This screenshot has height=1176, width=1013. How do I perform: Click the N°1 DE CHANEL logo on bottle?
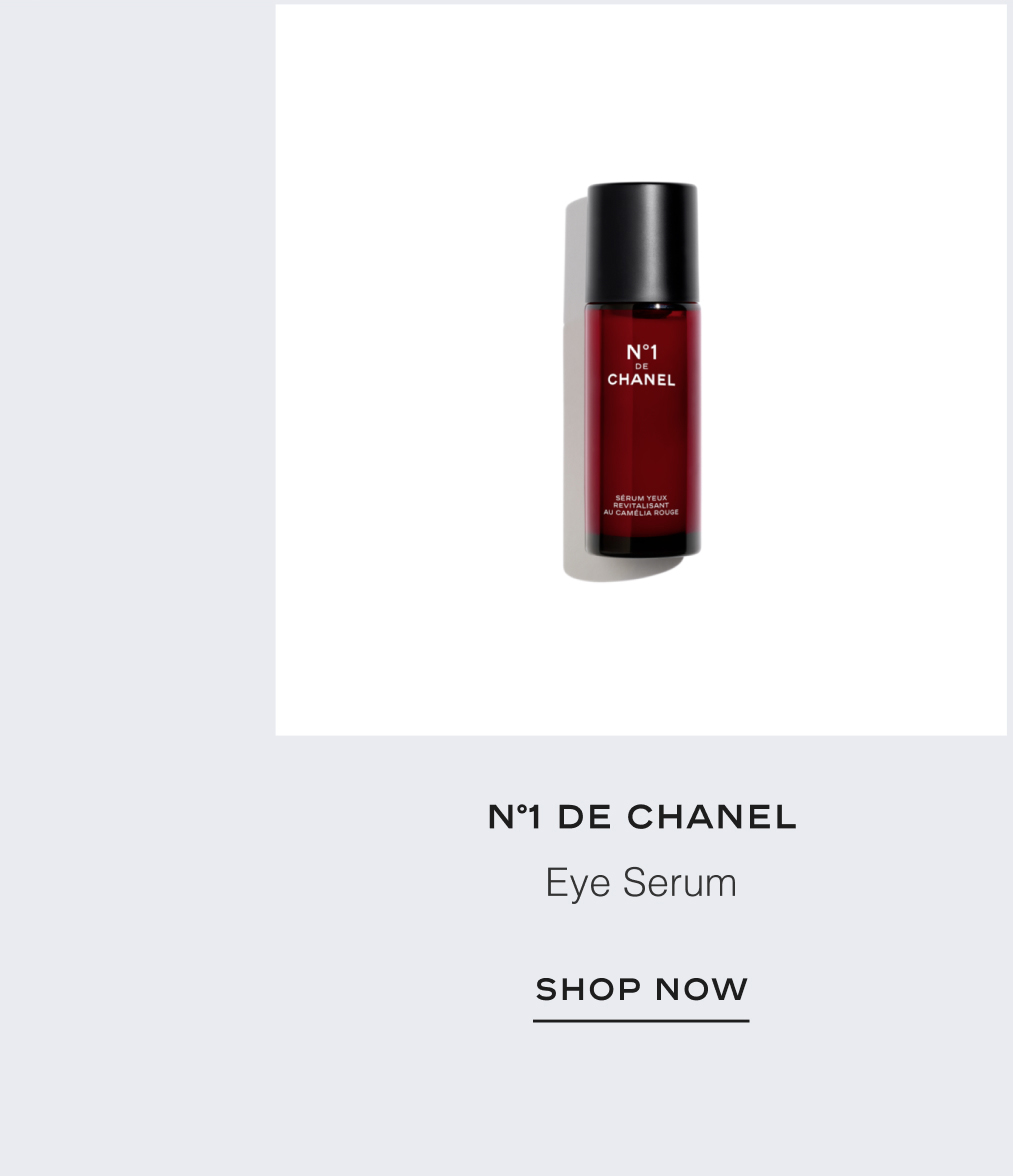click(641, 365)
